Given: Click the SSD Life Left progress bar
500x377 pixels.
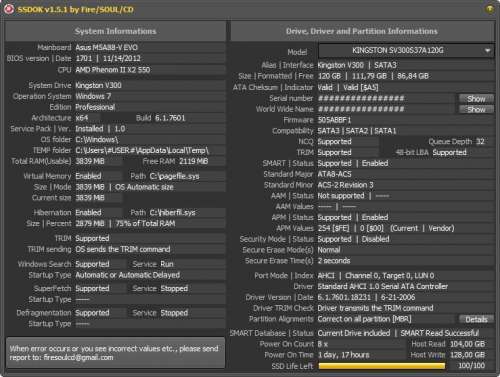Looking at the screenshot, I should coord(382,366).
